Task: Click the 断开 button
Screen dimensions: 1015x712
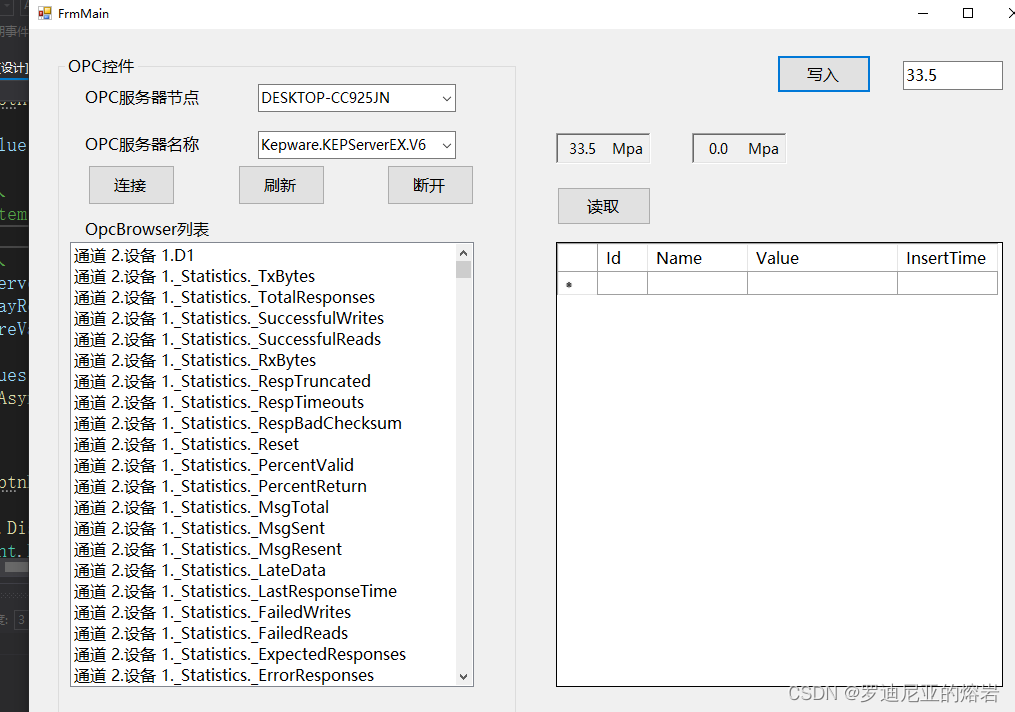Action: 430,185
